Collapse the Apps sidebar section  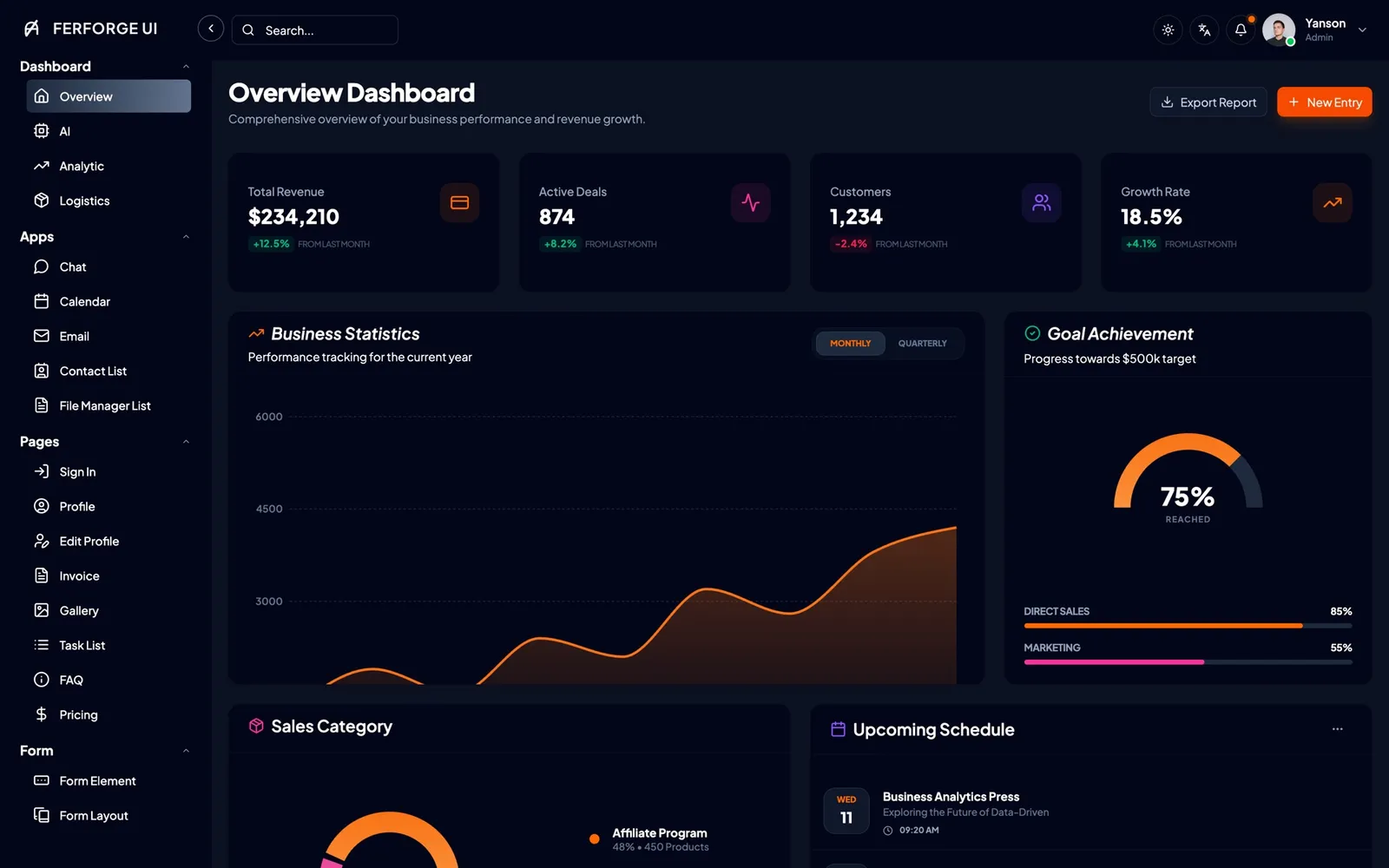click(x=186, y=237)
